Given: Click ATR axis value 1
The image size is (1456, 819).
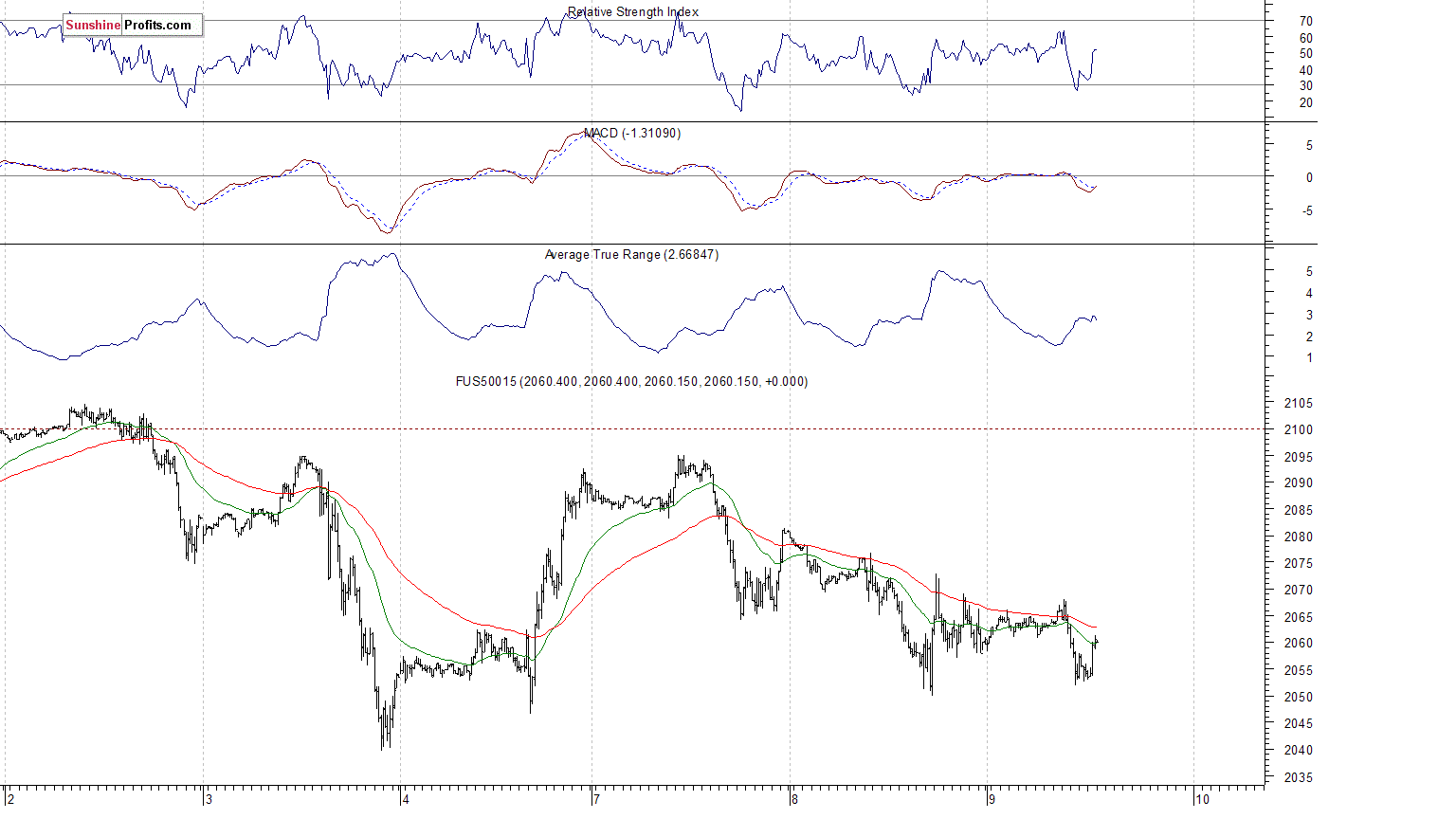Looking at the screenshot, I should (1310, 358).
